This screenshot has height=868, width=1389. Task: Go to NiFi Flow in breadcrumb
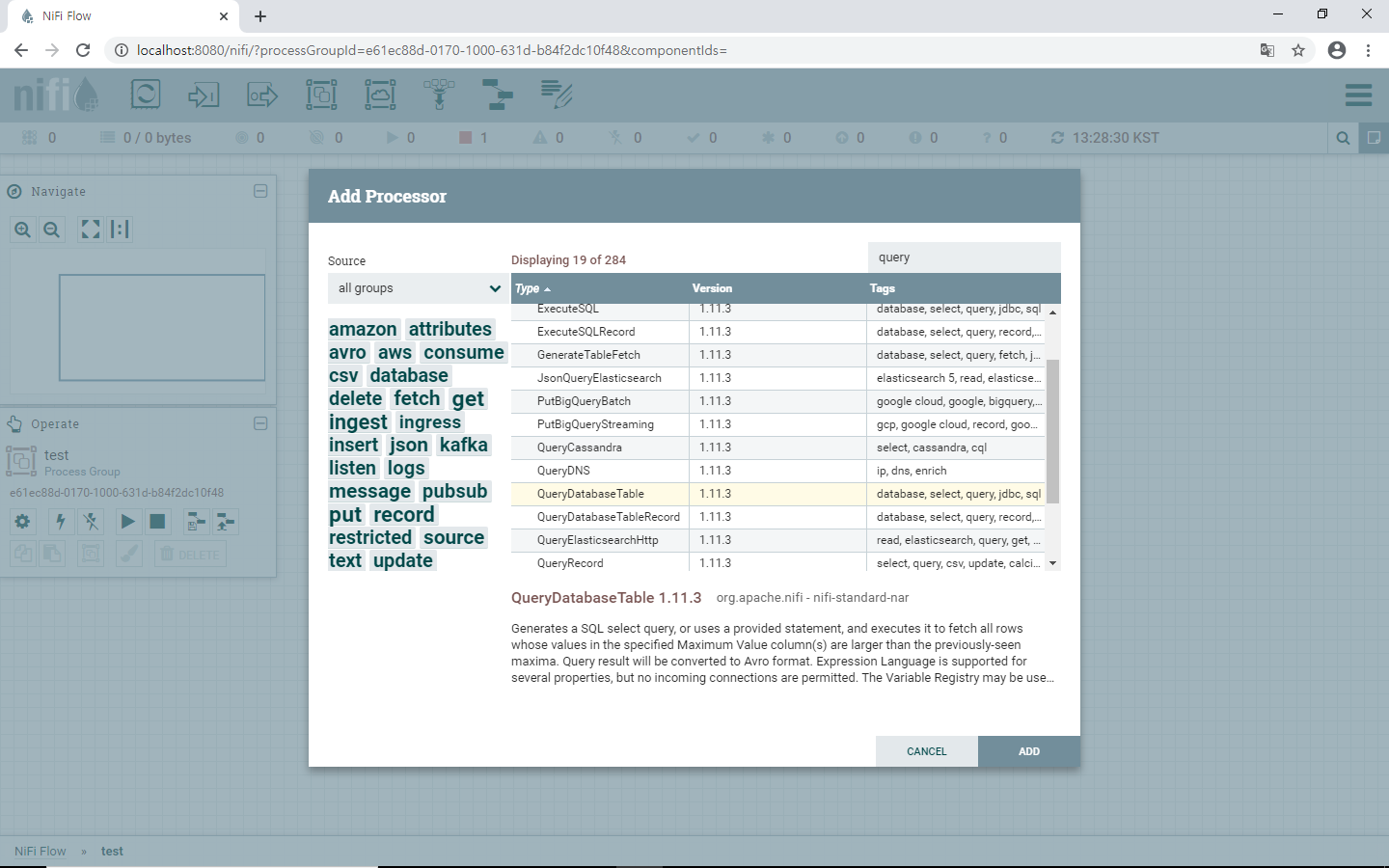[41, 852]
